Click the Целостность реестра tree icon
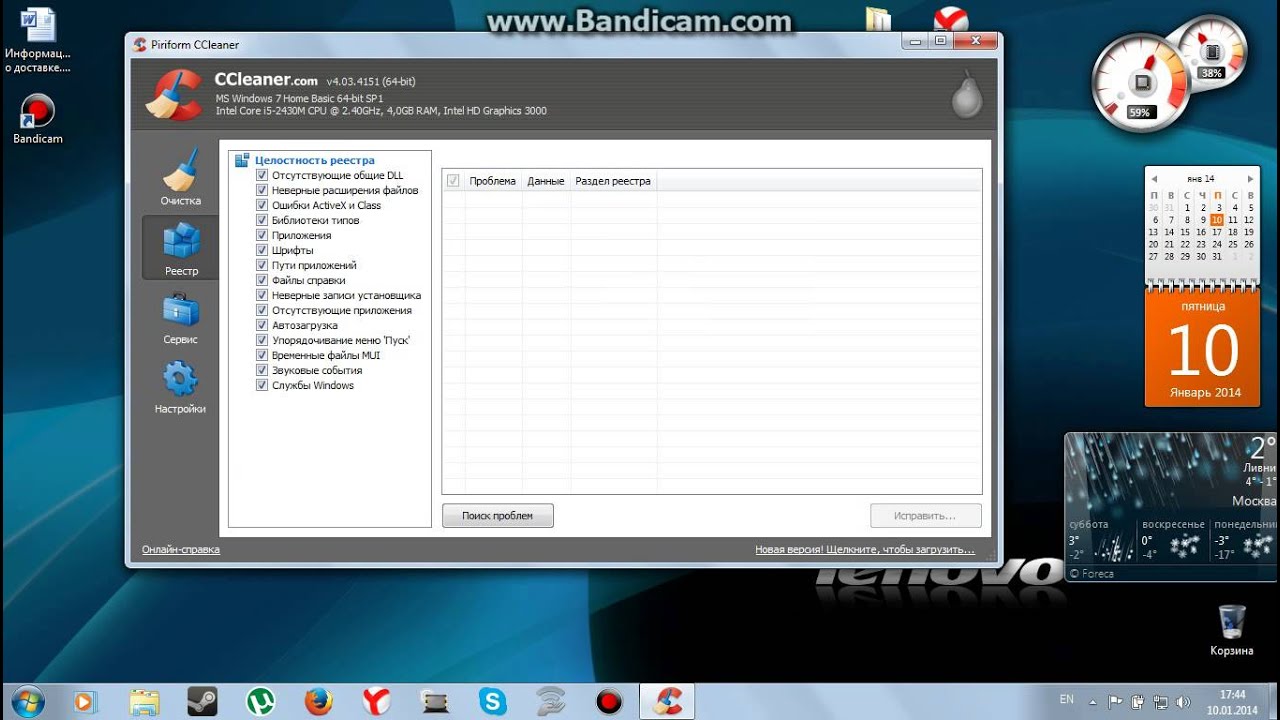Image resolution: width=1280 pixels, height=720 pixels. (242, 160)
